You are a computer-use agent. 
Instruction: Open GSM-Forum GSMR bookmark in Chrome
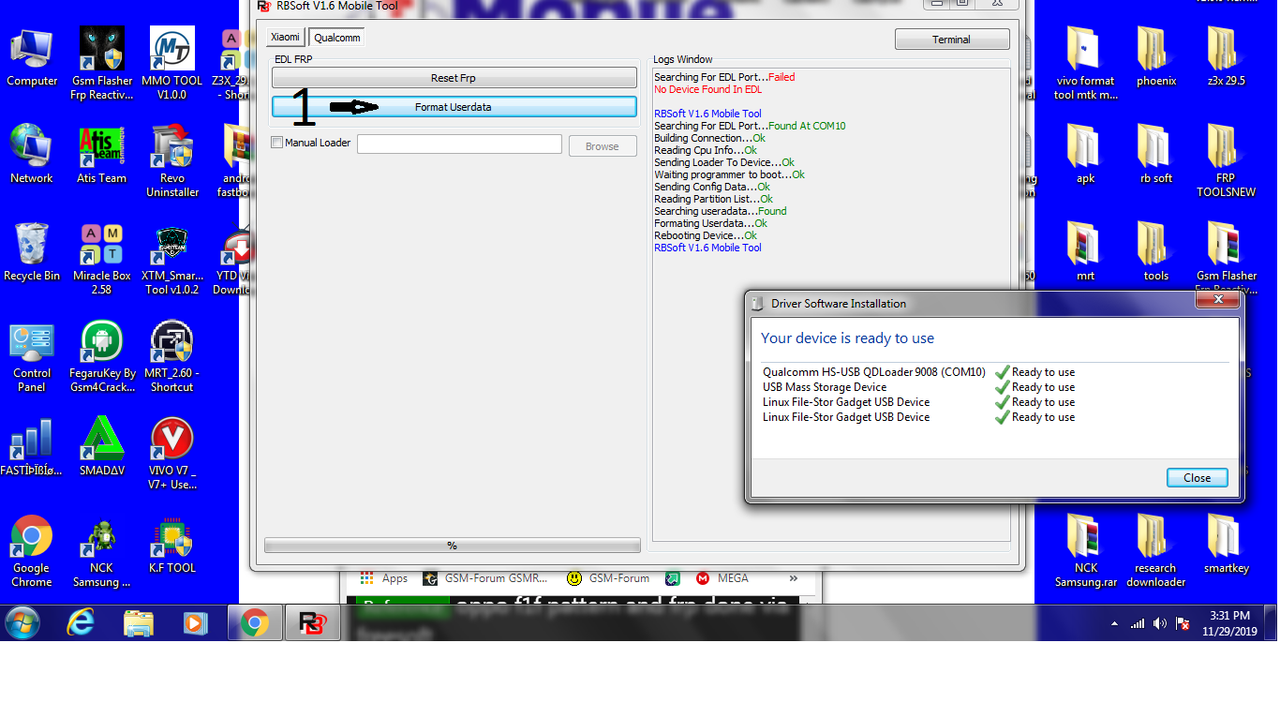tap(485, 578)
